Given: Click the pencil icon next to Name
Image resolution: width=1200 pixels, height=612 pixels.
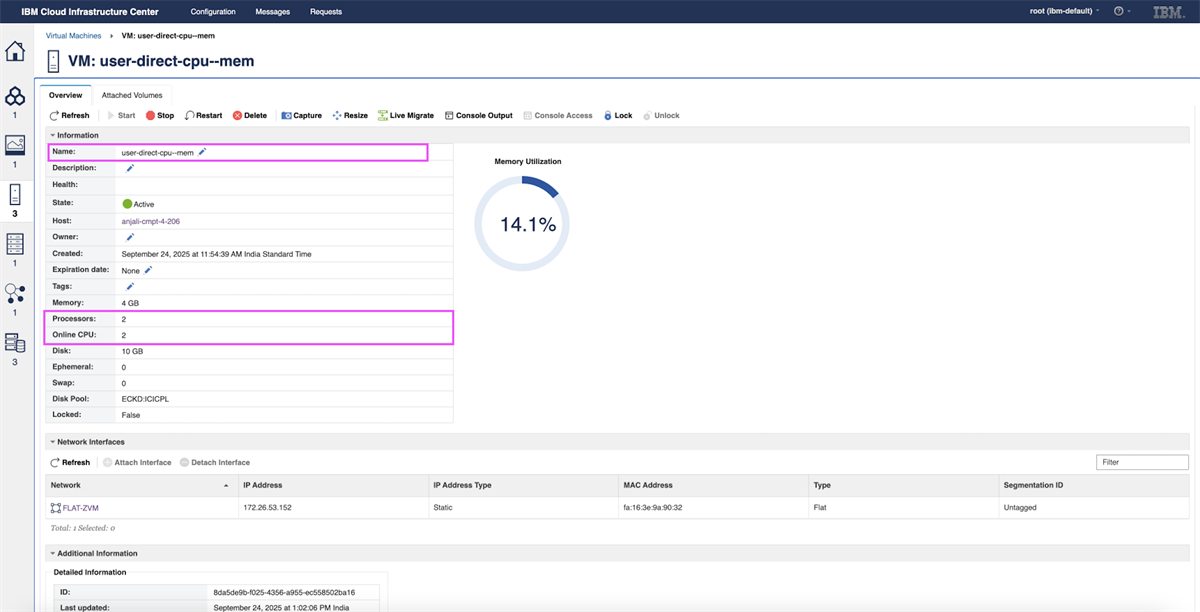Looking at the screenshot, I should point(202,152).
